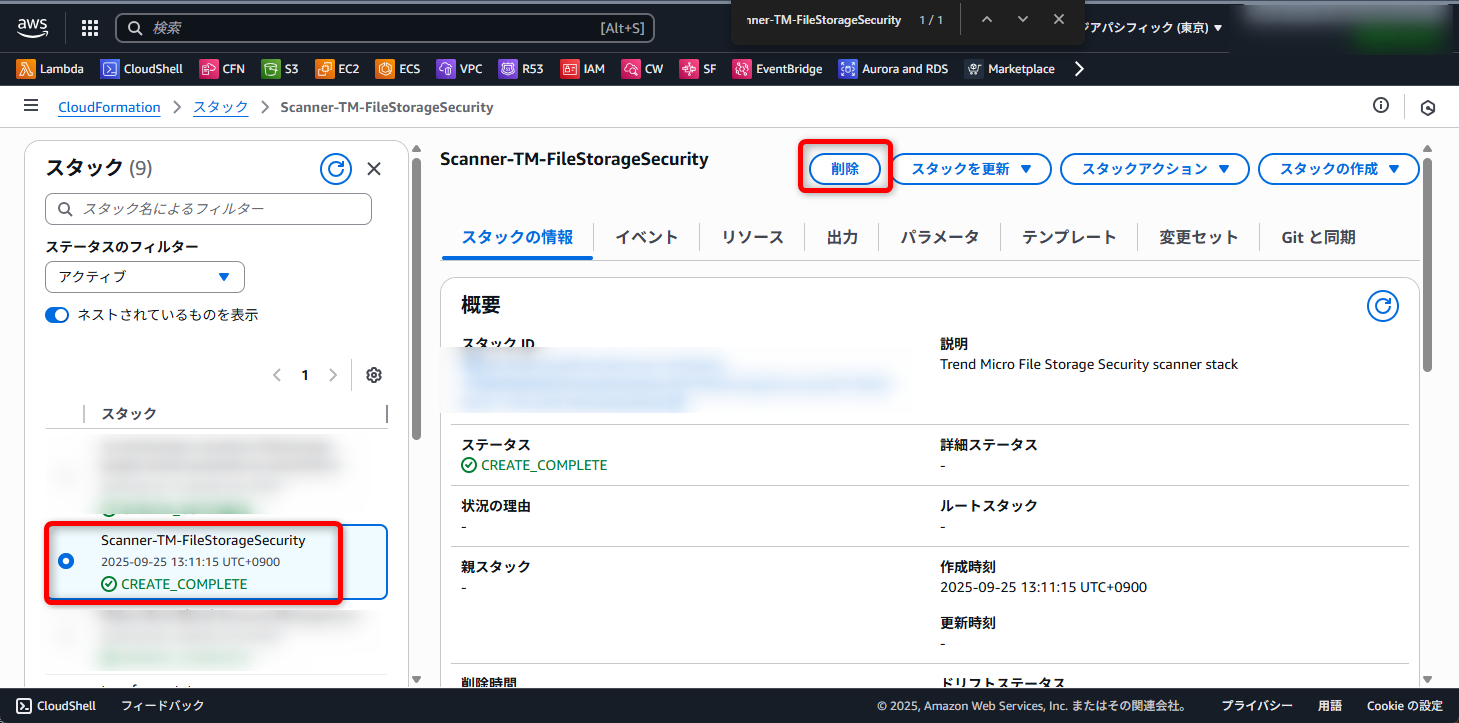
Task: Click the stack list panel scrollbar
Action: (x=417, y=297)
